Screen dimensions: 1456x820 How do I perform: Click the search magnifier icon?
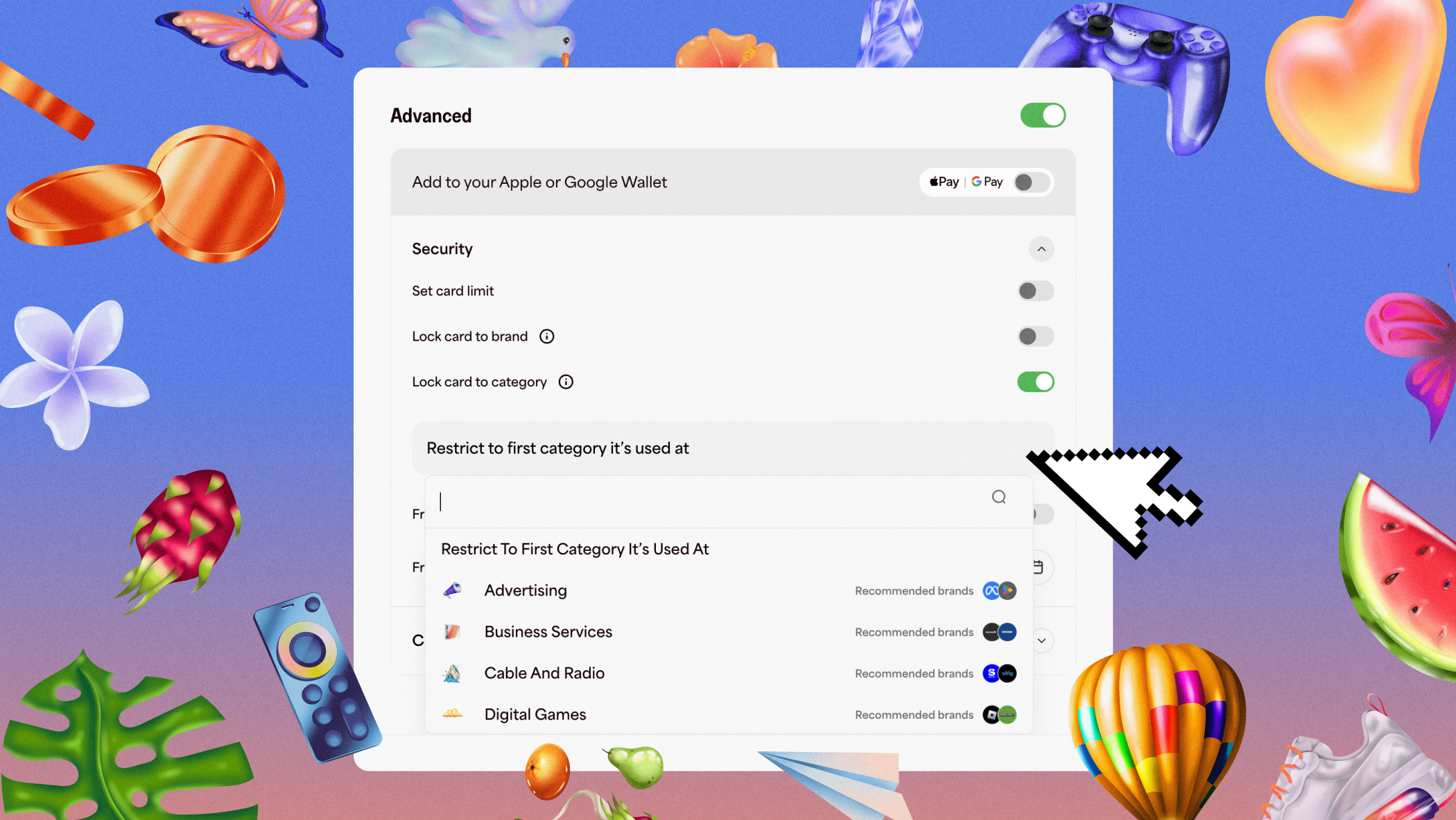point(998,497)
